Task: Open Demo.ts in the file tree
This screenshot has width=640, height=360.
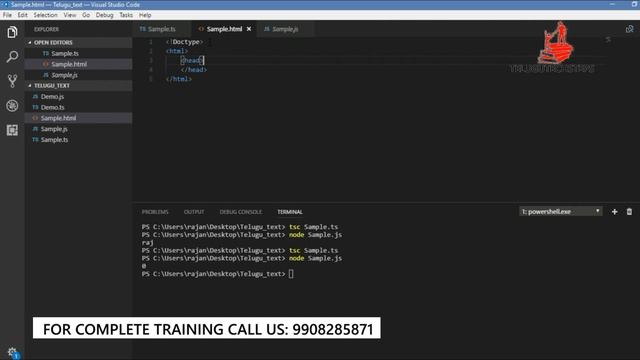Action: click(78, 107)
